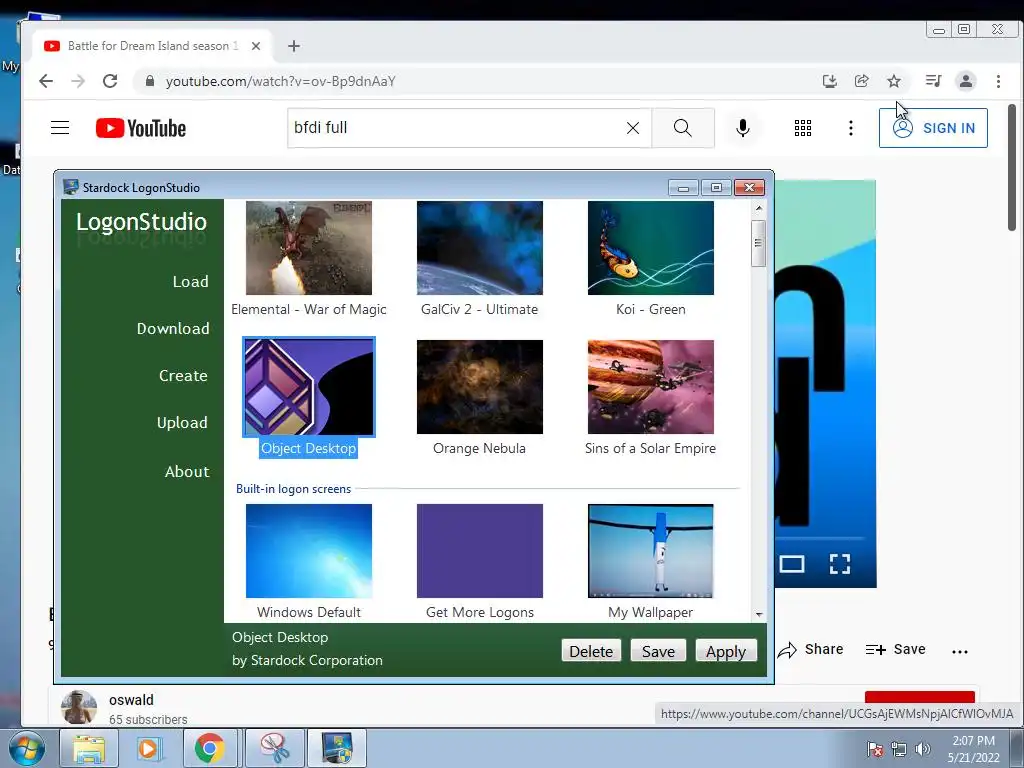Image resolution: width=1024 pixels, height=768 pixels.
Task: Click the SIGN IN button
Action: [933, 128]
